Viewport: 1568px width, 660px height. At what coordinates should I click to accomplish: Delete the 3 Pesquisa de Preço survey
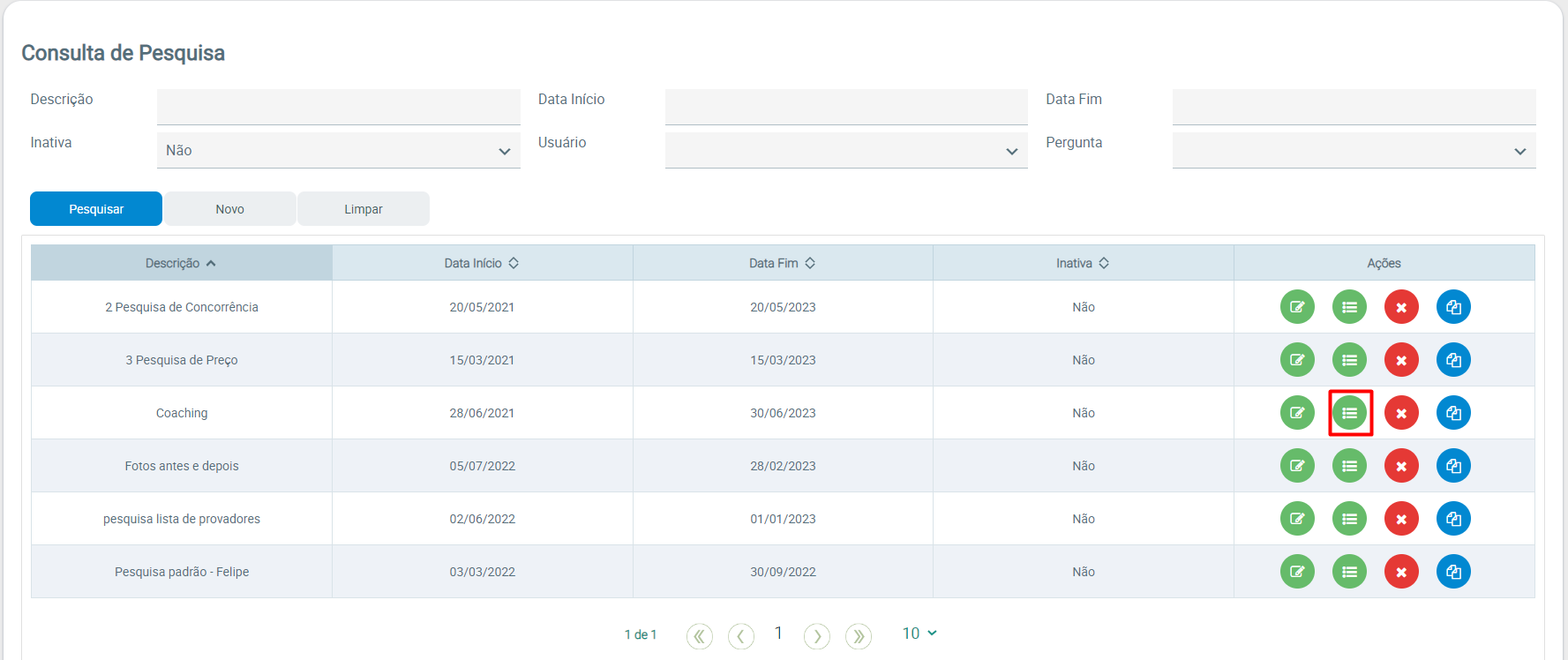pyautogui.click(x=1401, y=360)
